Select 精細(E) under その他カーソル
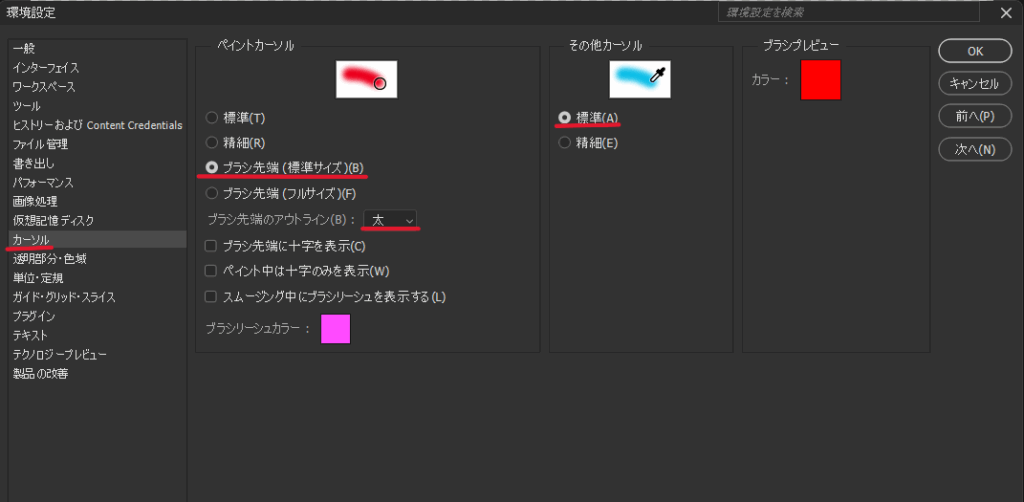This screenshot has width=1024, height=502. 565,143
